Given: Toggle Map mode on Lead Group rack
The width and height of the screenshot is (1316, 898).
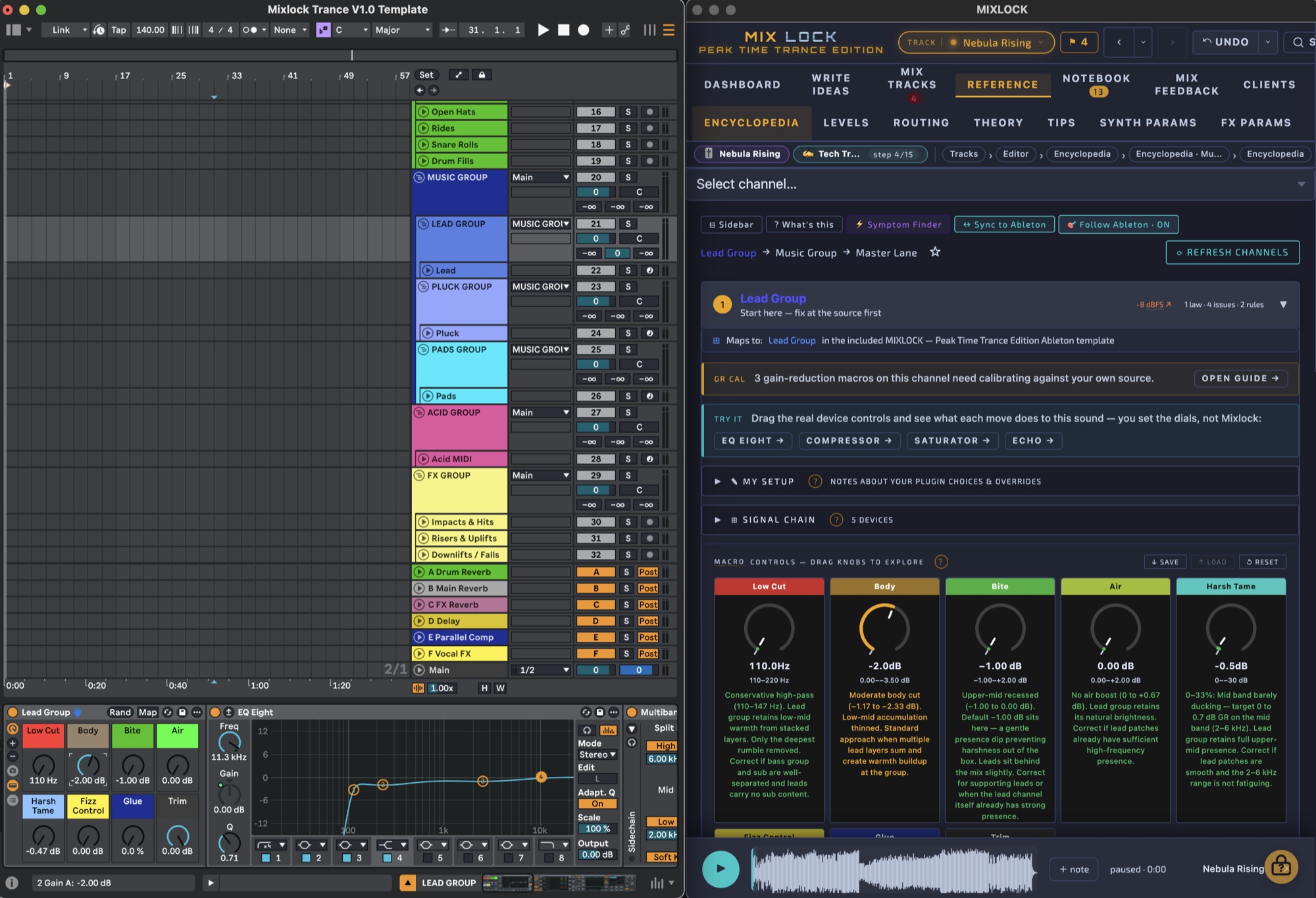Looking at the screenshot, I should [147, 712].
